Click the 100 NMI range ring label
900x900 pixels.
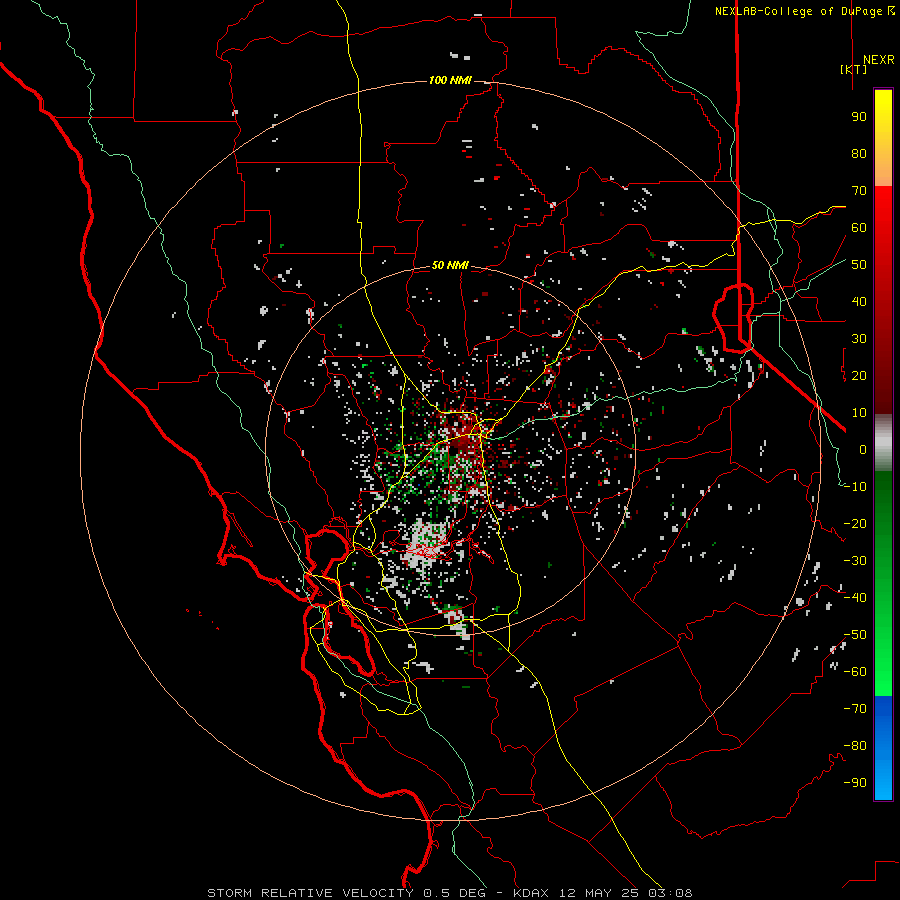[x=450, y=80]
